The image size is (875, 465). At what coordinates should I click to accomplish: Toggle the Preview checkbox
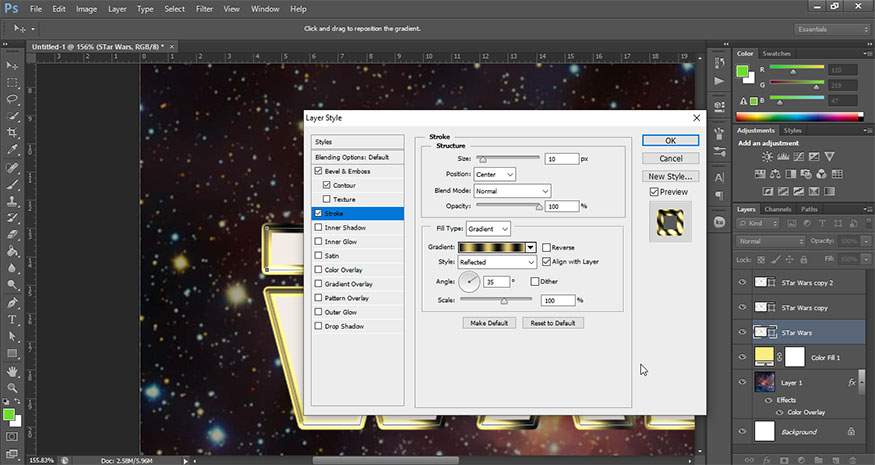[654, 191]
